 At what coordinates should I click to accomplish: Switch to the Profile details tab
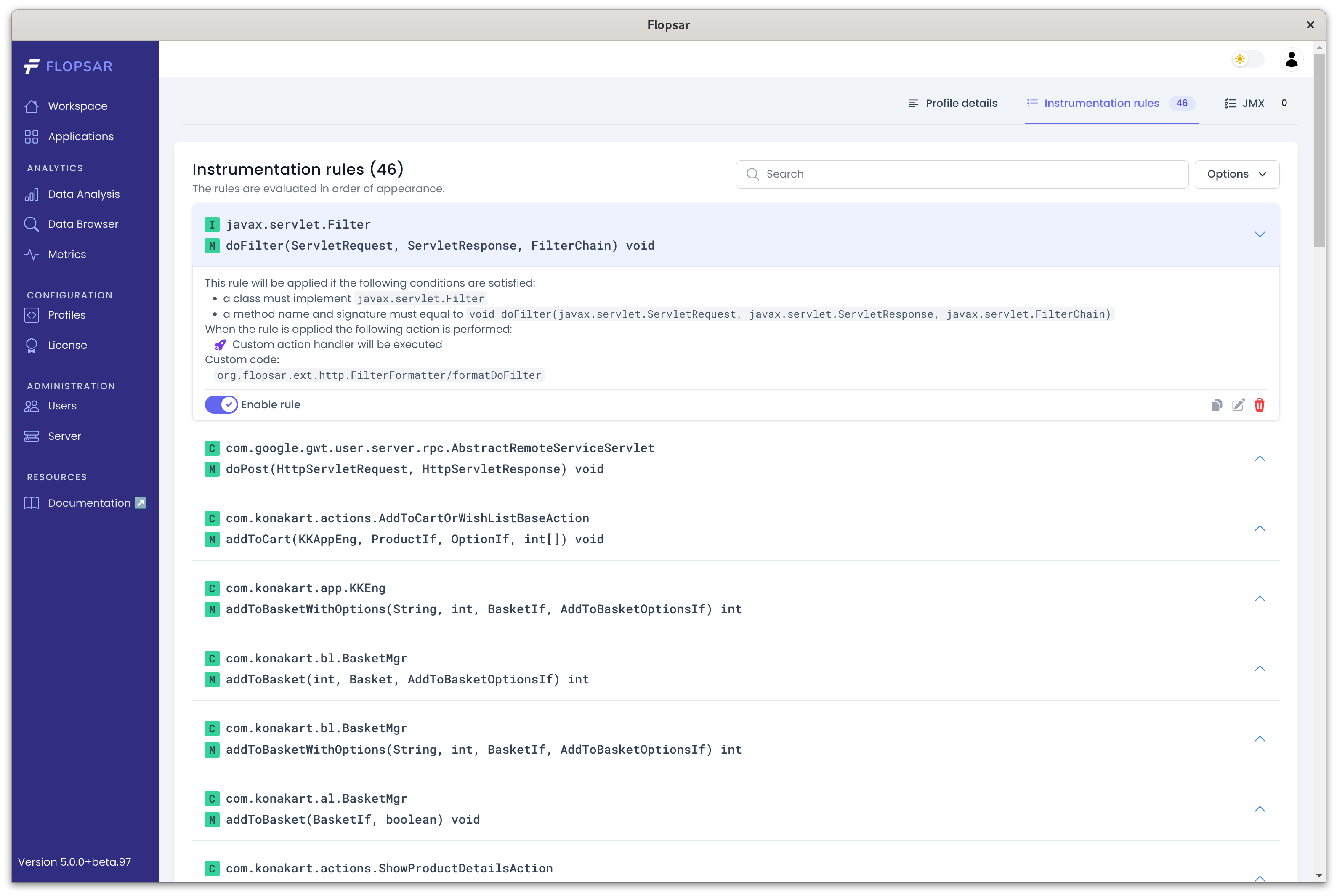(953, 104)
